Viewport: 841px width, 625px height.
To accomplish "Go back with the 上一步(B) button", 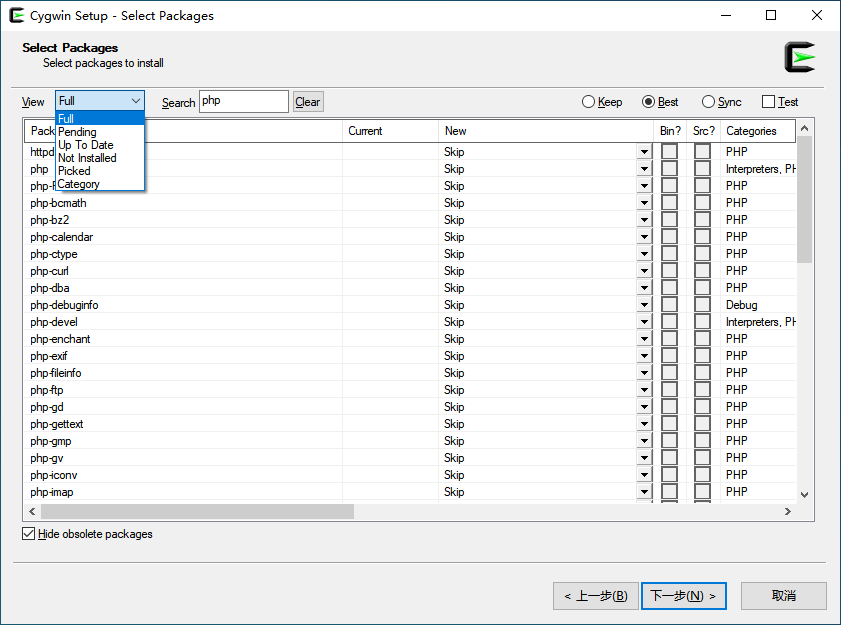I will (x=595, y=595).
